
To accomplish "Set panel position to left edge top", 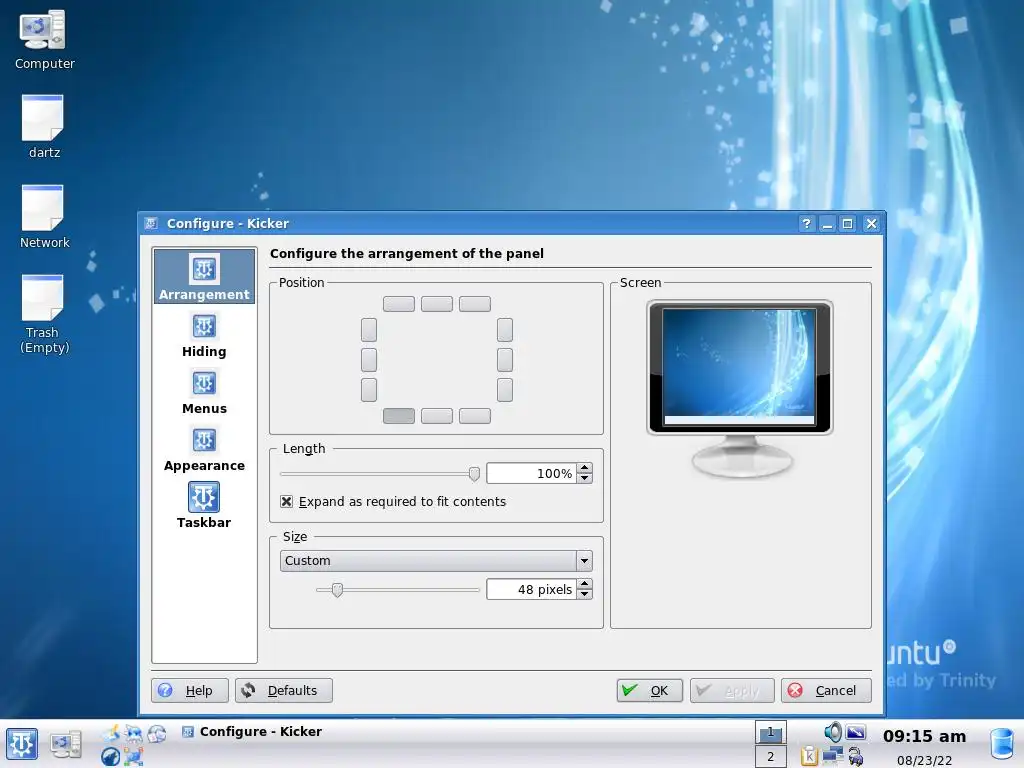I will (x=369, y=330).
